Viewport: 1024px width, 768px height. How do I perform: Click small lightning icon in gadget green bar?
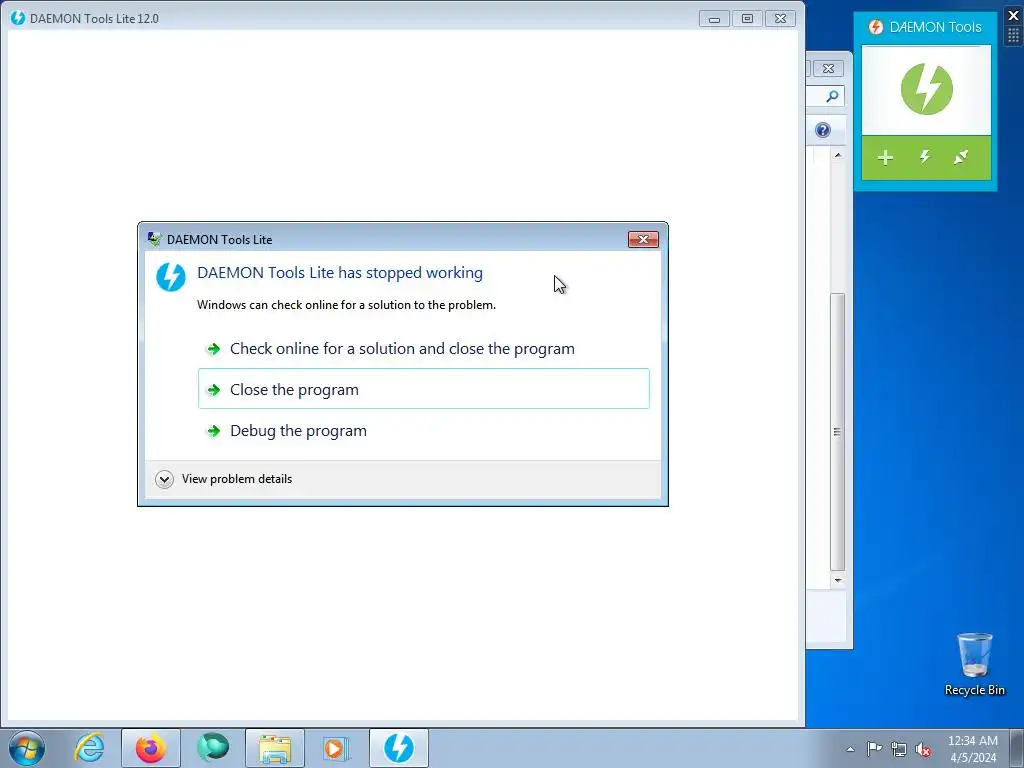pos(925,157)
